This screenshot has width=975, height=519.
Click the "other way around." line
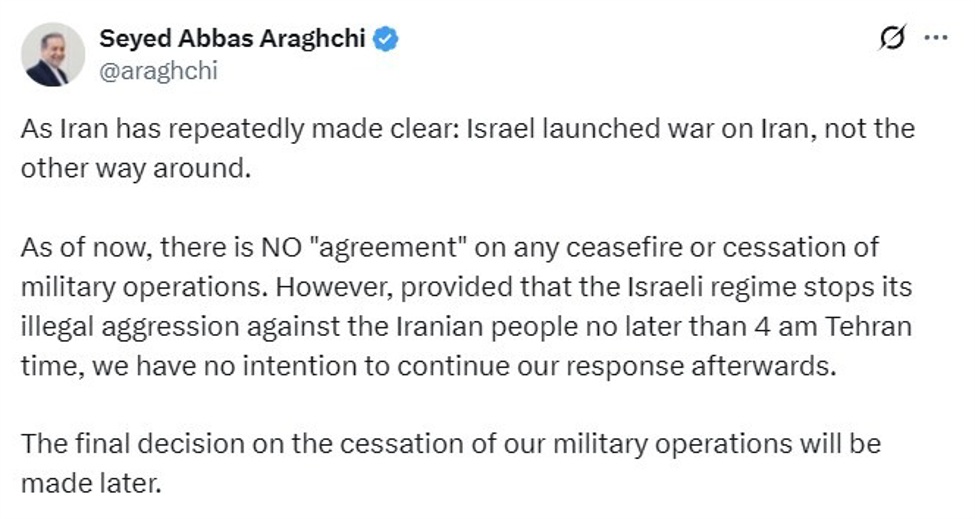[x=133, y=167]
